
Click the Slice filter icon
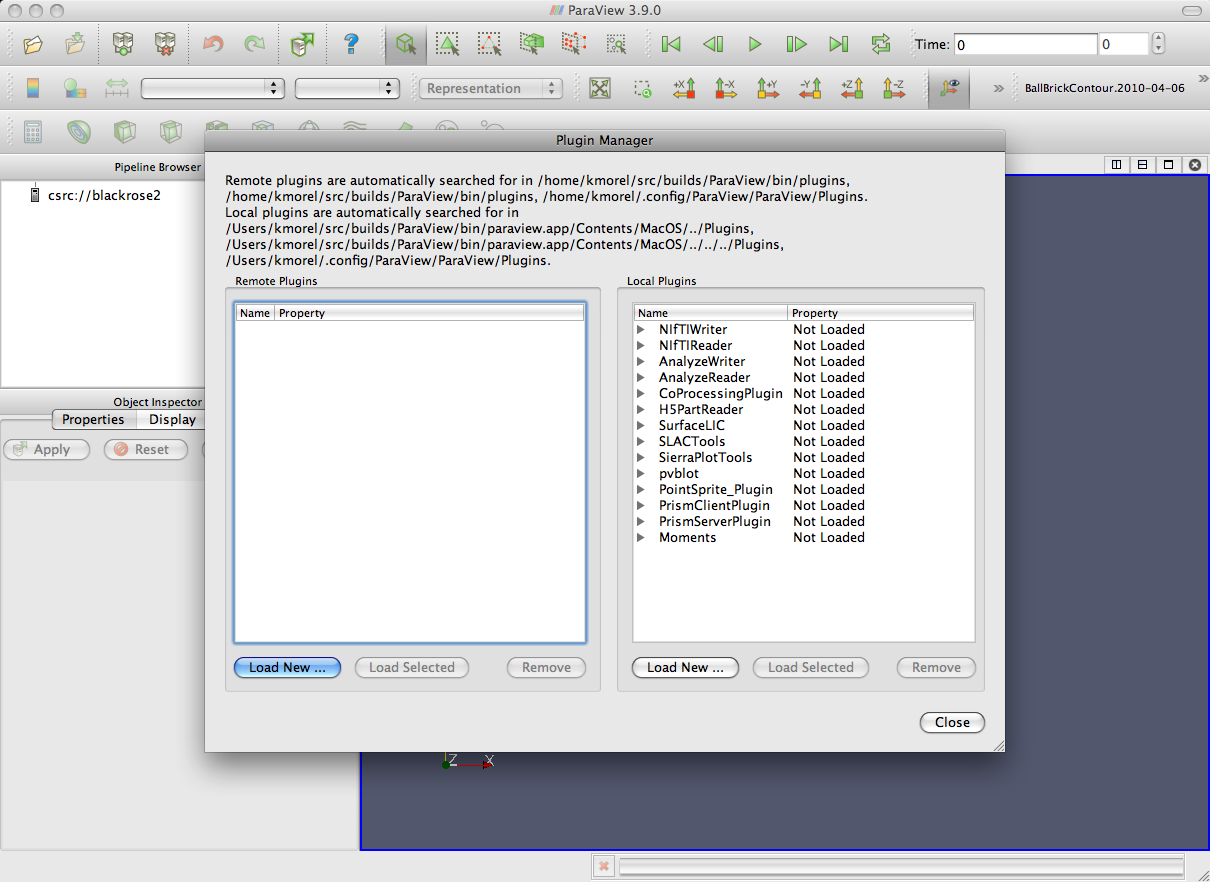(171, 132)
